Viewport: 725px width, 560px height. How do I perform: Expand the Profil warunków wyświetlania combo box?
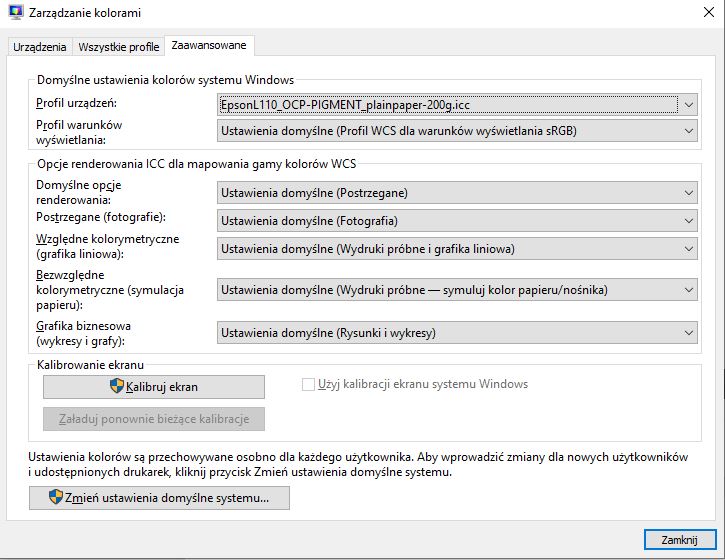(457, 131)
